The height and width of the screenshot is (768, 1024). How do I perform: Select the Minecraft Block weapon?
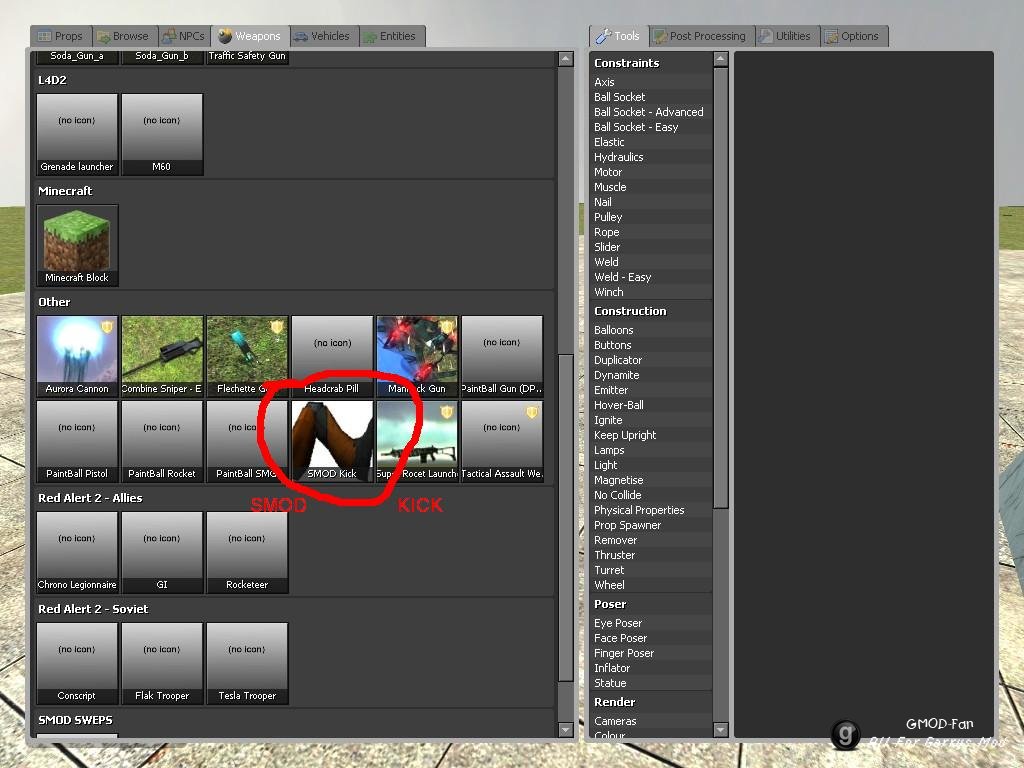(77, 245)
